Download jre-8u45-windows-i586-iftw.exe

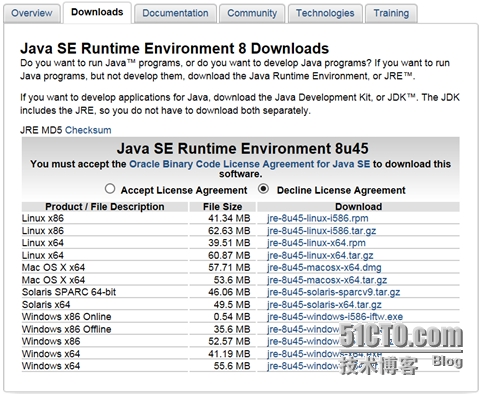coord(335,317)
